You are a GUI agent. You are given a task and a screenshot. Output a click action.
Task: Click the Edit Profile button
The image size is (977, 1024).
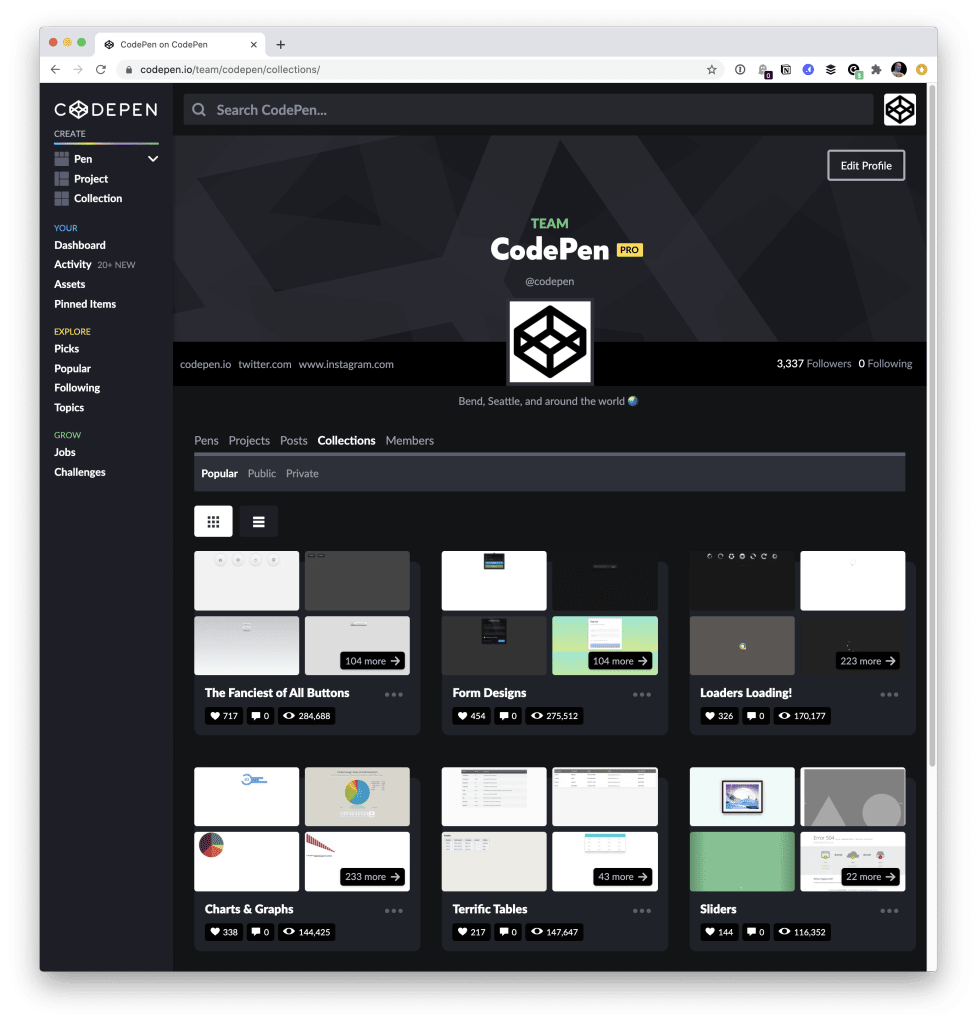pyautogui.click(x=866, y=165)
